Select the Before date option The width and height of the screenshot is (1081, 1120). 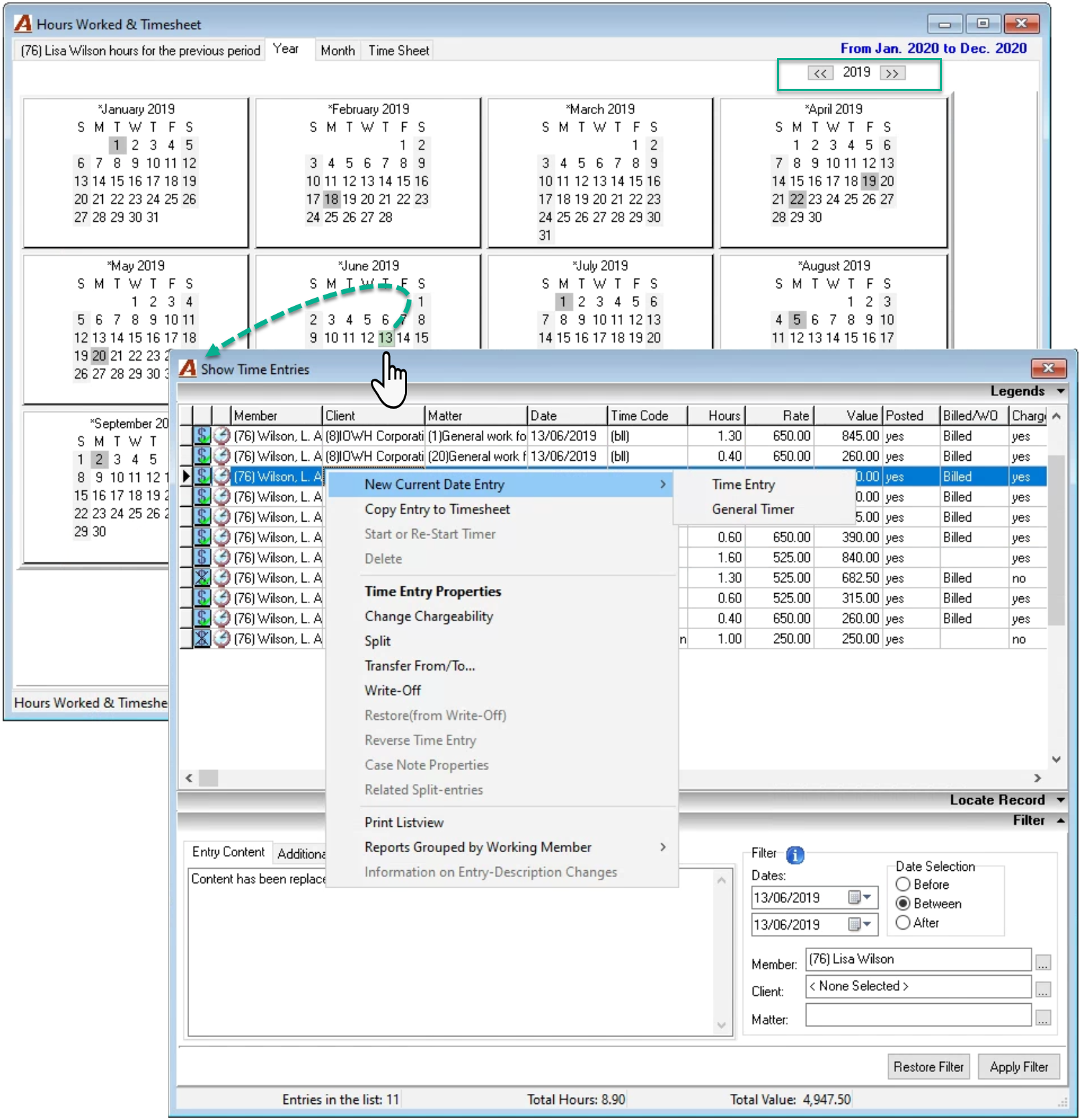click(903, 884)
